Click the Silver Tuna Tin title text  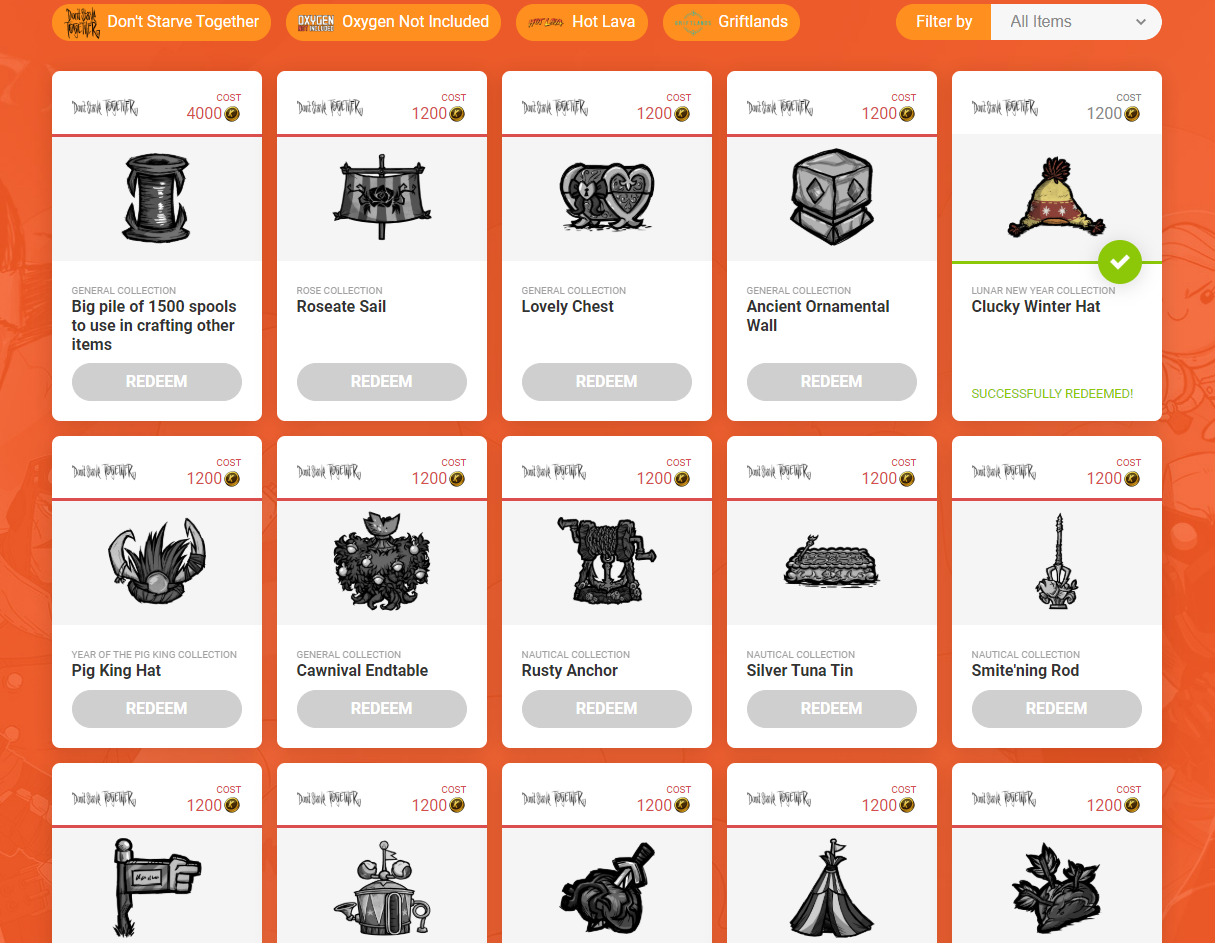pyautogui.click(x=800, y=671)
